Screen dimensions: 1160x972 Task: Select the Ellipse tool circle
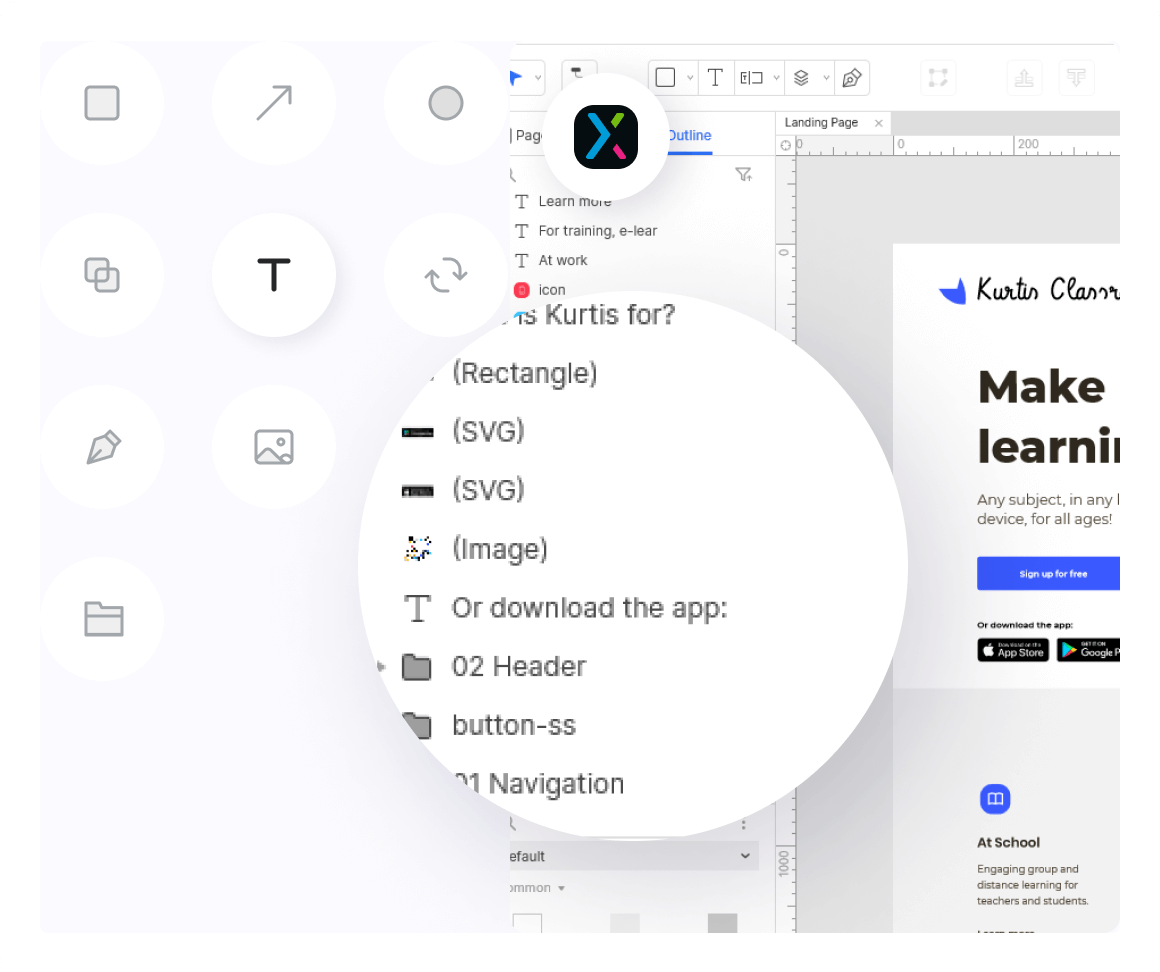(446, 103)
